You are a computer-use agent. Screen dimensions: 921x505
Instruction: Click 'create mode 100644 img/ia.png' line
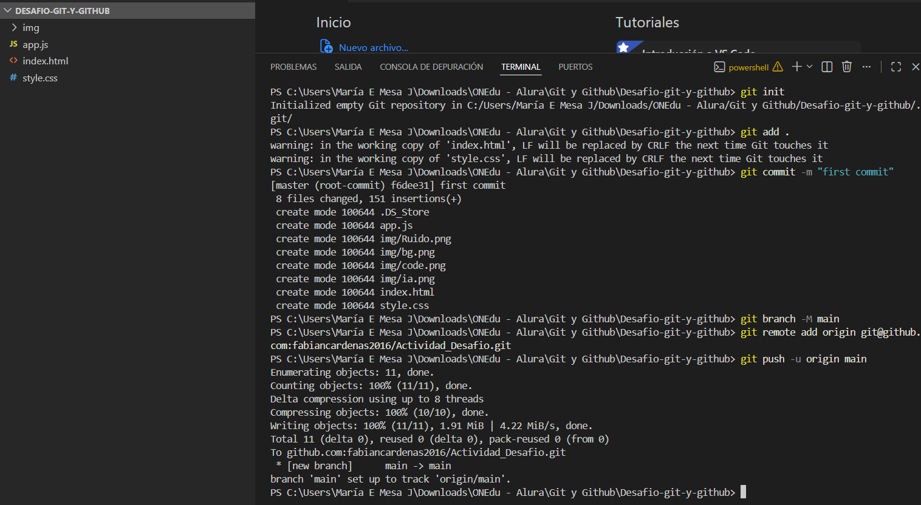click(x=355, y=279)
